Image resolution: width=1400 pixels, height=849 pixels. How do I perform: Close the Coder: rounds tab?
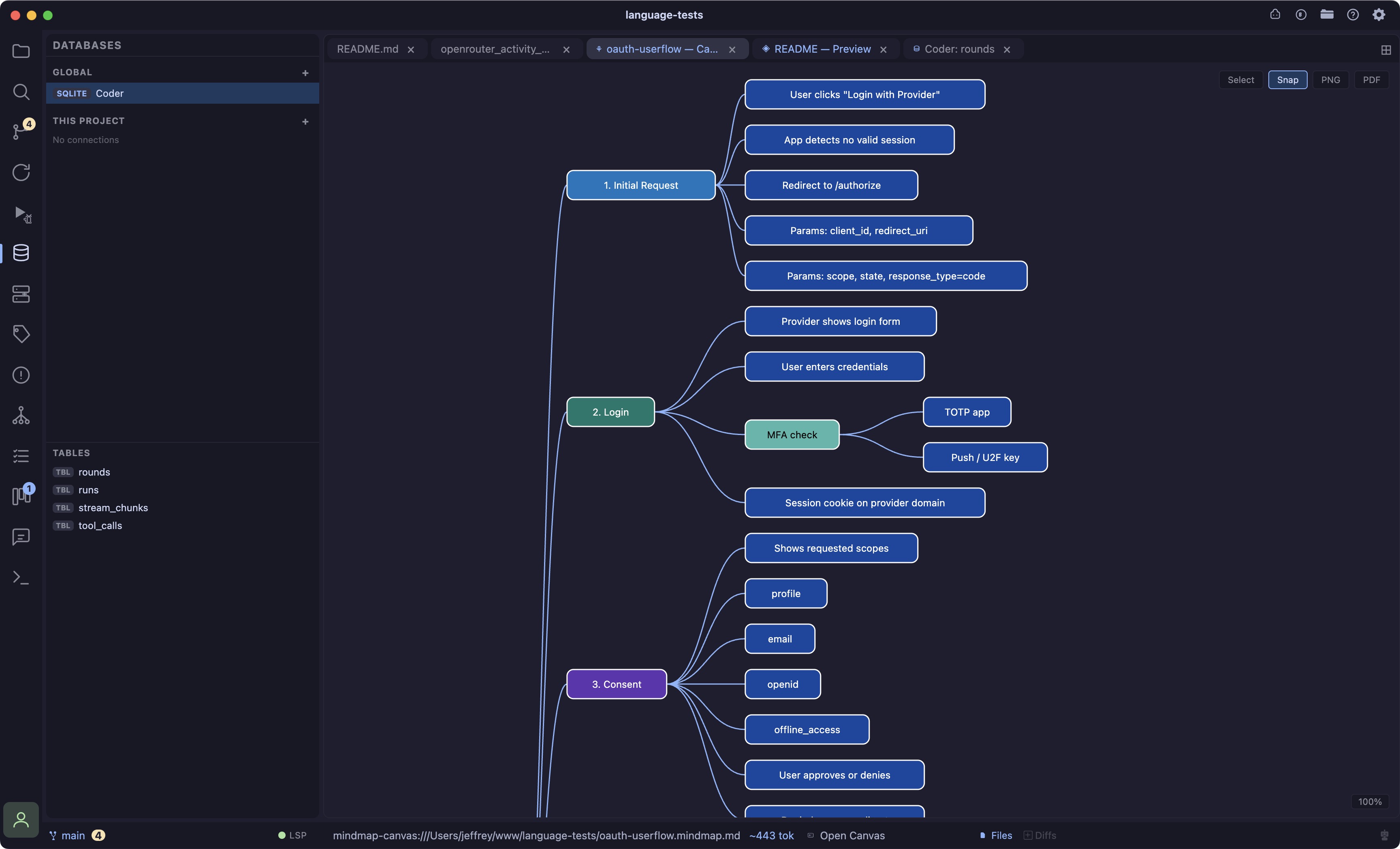1007,49
